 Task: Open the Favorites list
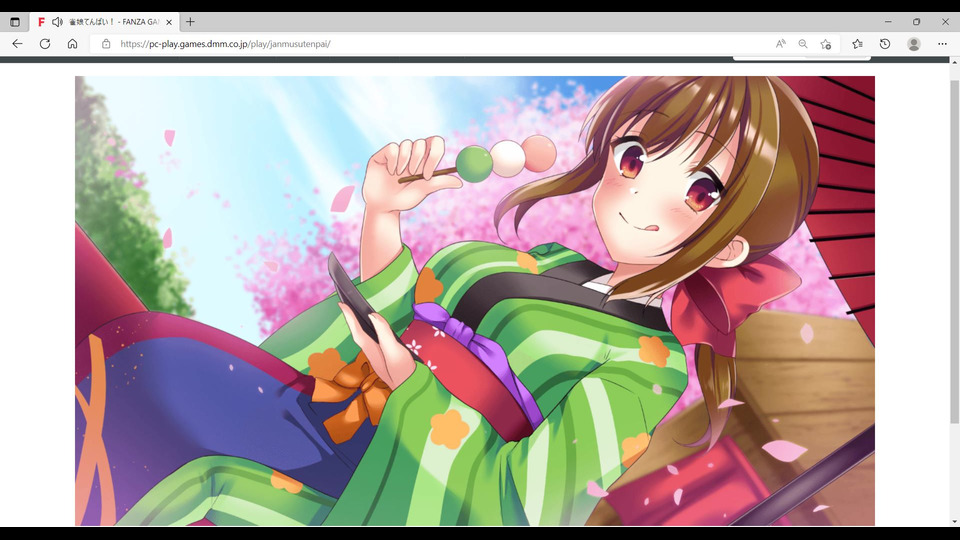[x=857, y=44]
